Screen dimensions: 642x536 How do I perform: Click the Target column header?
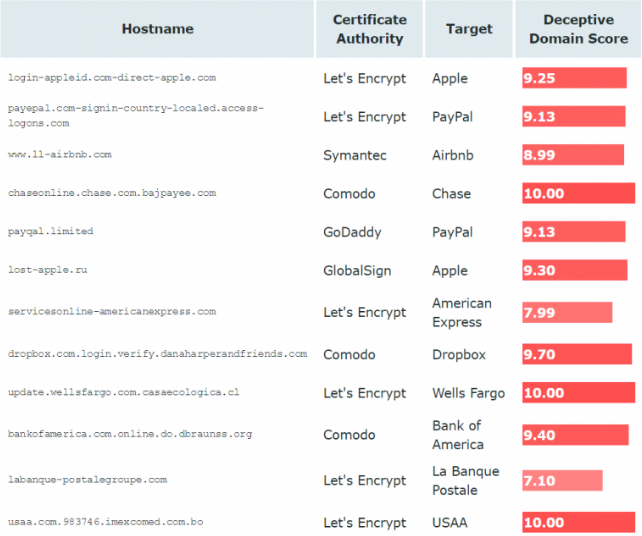[469, 29]
